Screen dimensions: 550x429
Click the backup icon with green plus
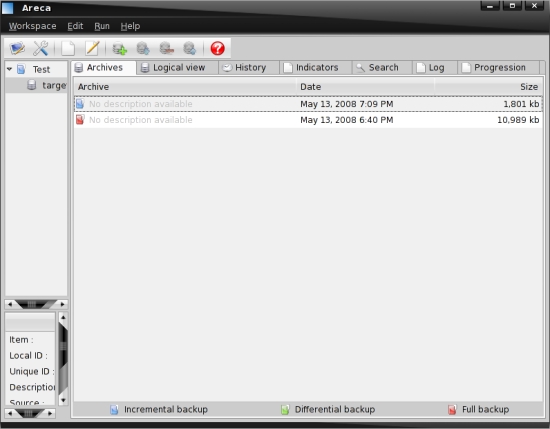tap(120, 48)
